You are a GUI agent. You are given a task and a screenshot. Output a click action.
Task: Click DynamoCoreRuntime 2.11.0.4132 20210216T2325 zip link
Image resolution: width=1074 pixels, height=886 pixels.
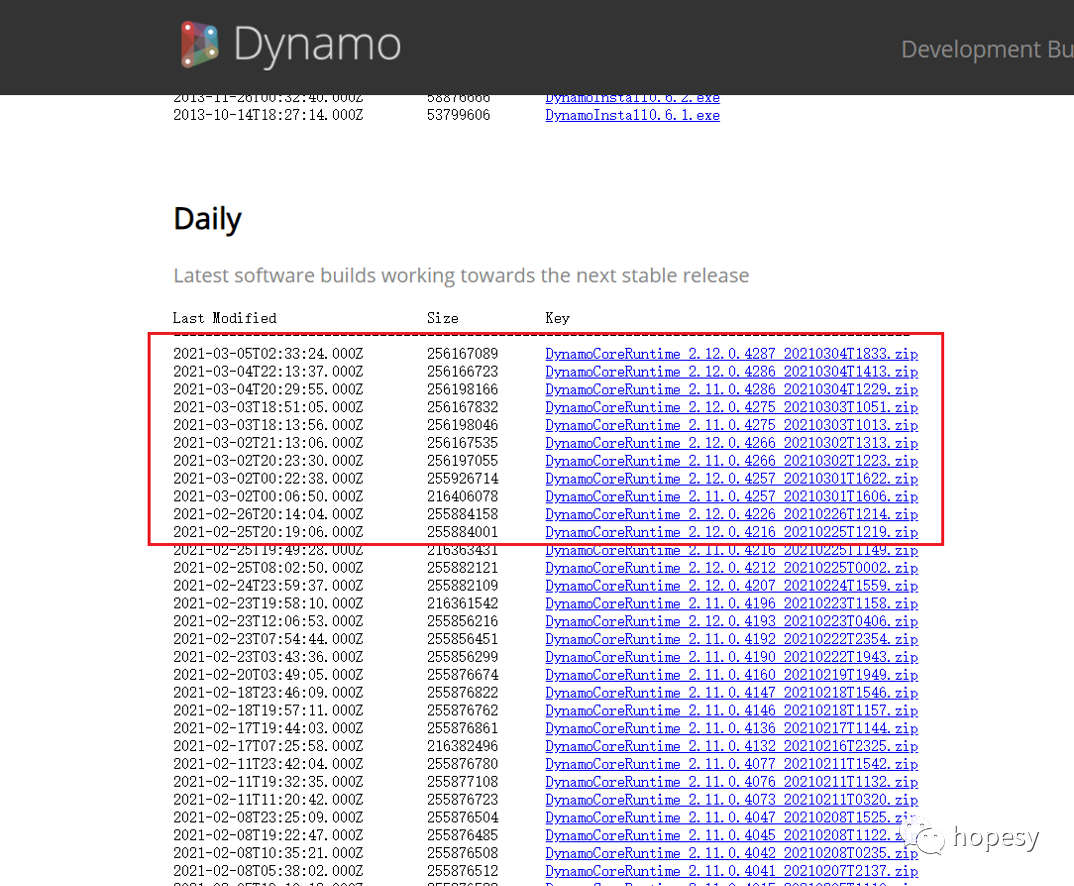pyautogui.click(x=731, y=746)
